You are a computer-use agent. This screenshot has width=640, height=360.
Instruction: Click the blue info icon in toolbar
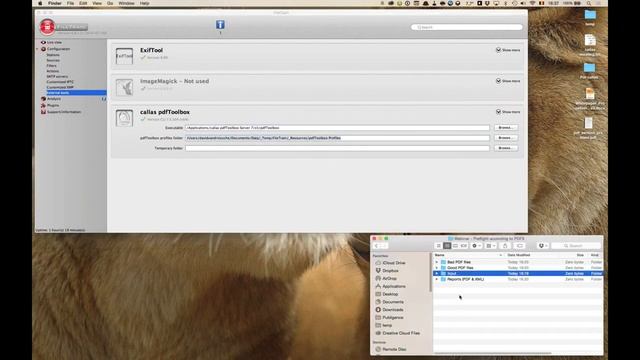(220, 25)
